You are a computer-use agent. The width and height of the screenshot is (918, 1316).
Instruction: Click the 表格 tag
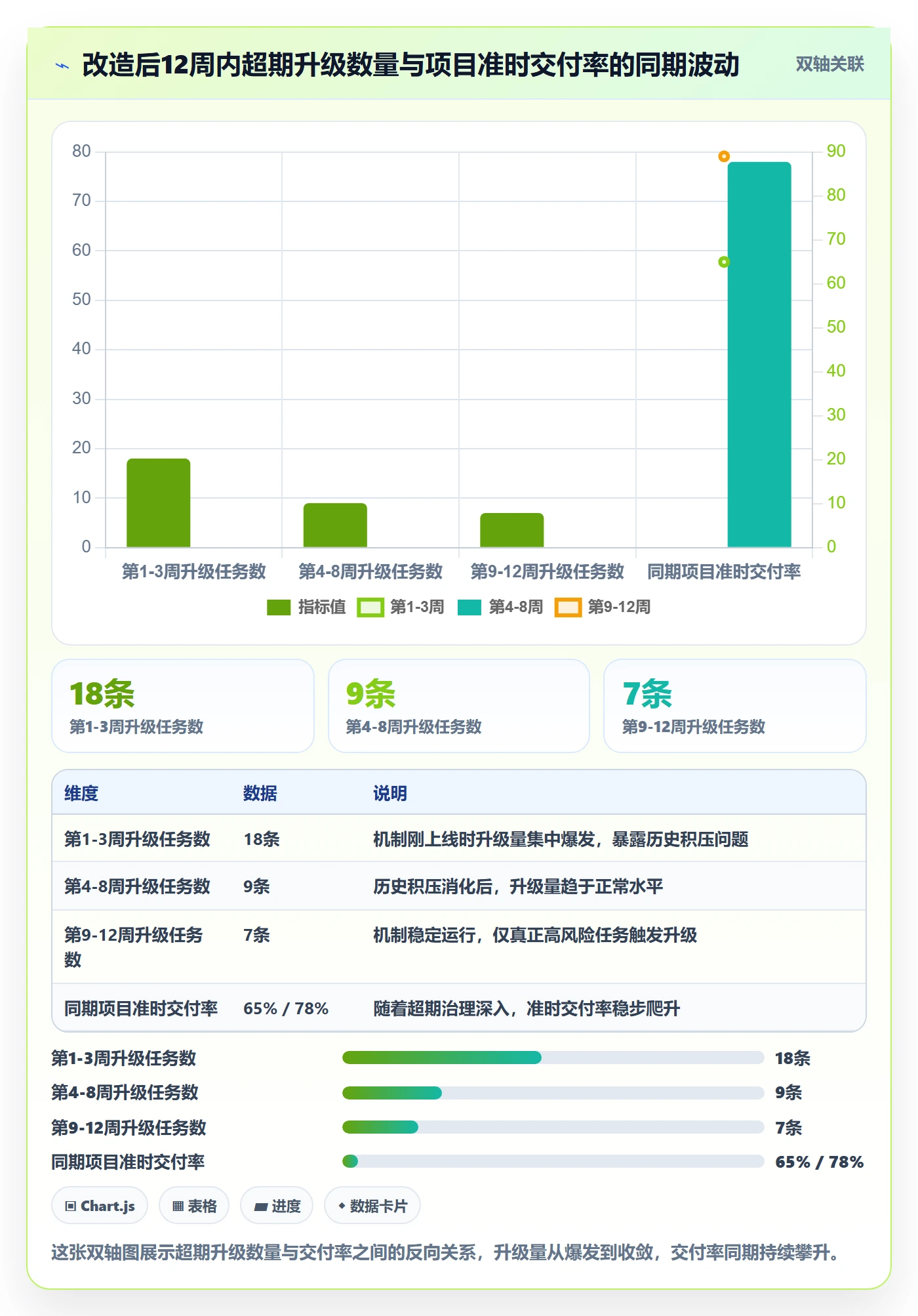[194, 1206]
